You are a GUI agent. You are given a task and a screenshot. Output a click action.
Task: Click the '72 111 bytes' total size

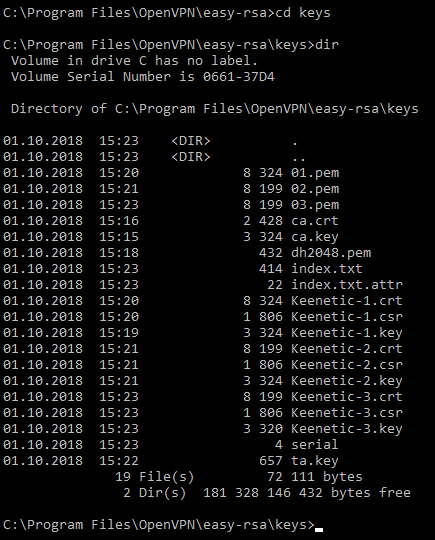(x=315, y=477)
